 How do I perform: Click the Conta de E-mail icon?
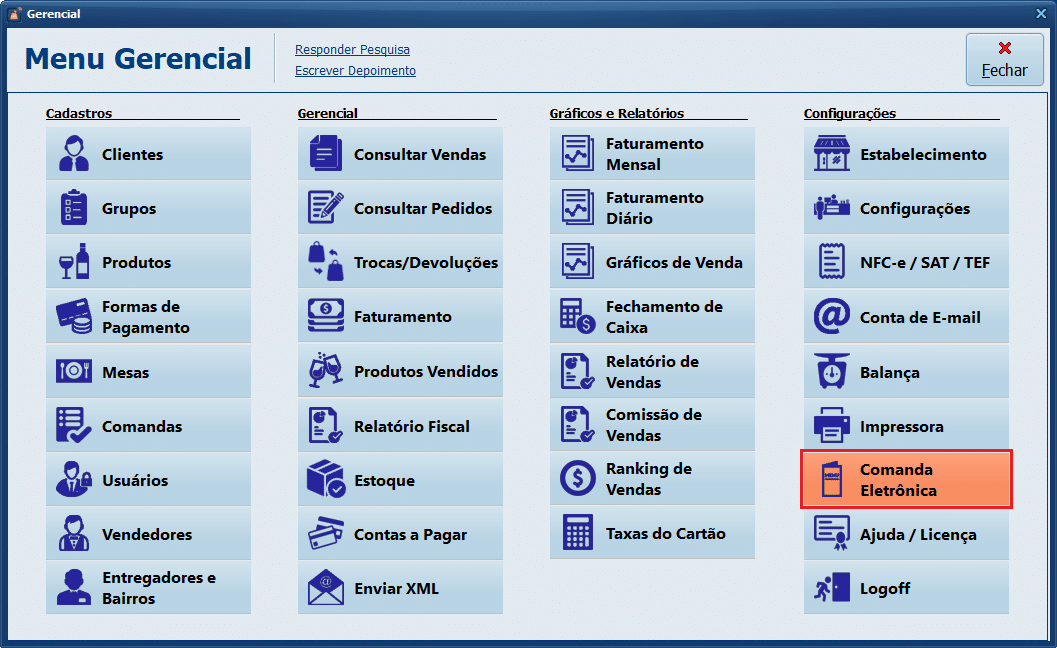(832, 317)
